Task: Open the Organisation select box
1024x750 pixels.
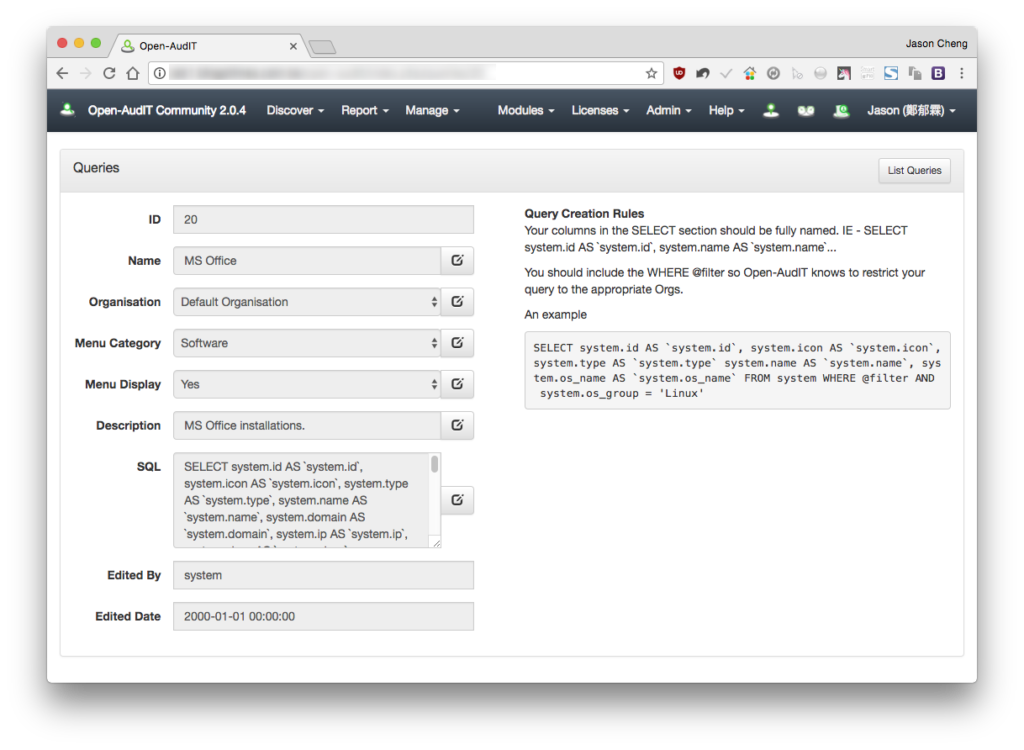Action: click(307, 302)
